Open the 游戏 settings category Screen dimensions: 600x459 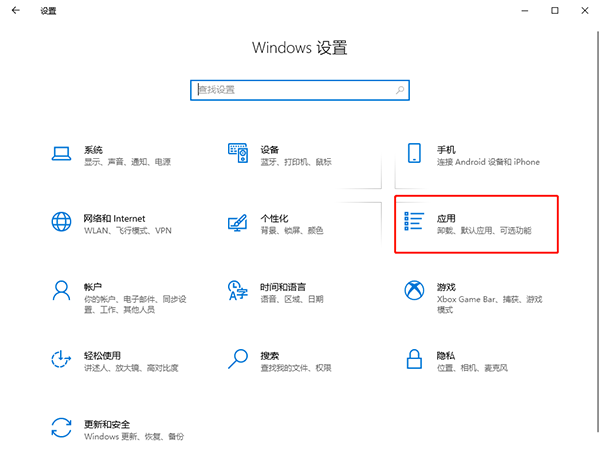click(x=476, y=298)
